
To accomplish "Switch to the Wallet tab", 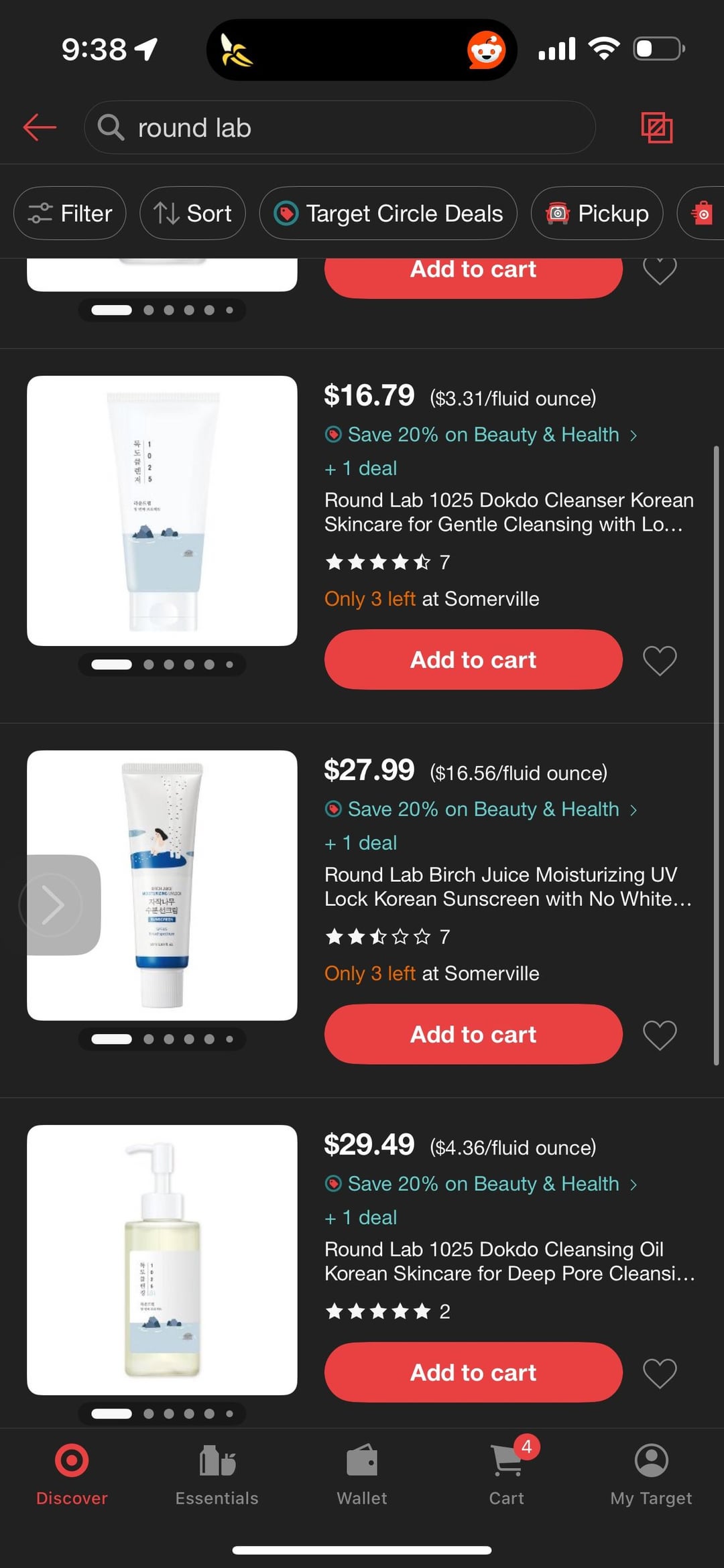I will [x=362, y=1472].
